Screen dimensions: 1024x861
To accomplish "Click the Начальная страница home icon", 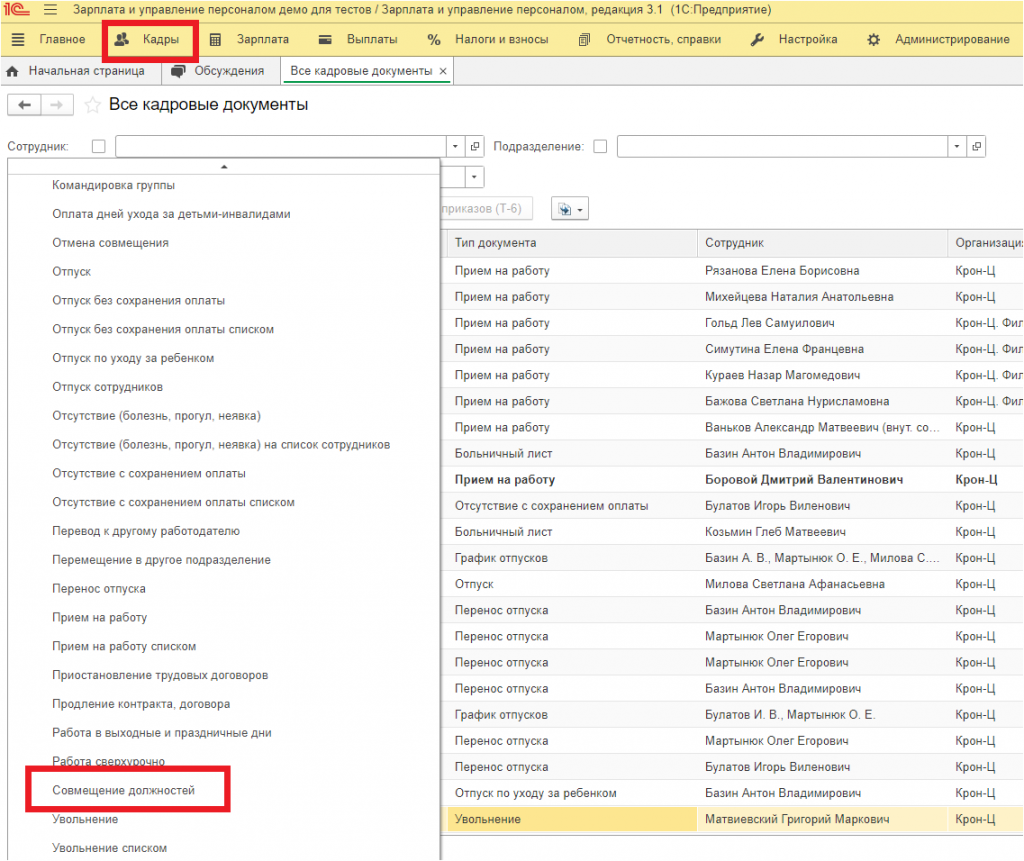I will 12,71.
